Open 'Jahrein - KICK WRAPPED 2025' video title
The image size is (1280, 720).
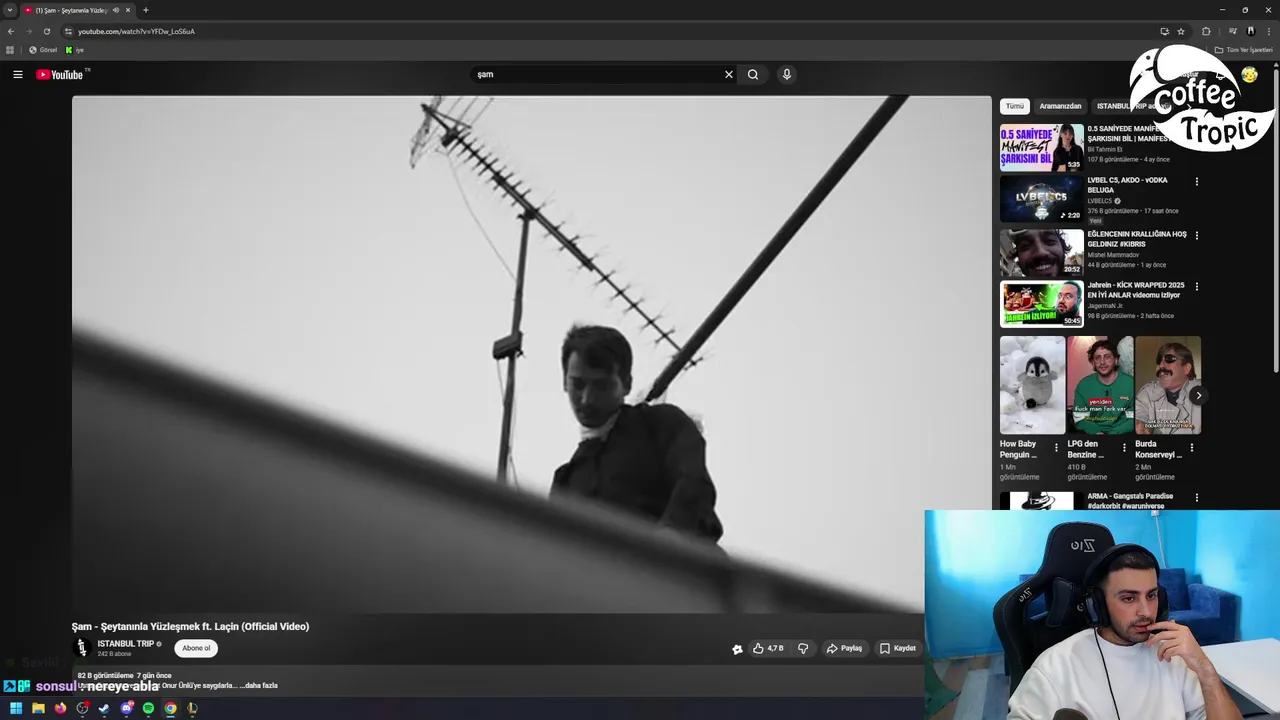click(1136, 290)
